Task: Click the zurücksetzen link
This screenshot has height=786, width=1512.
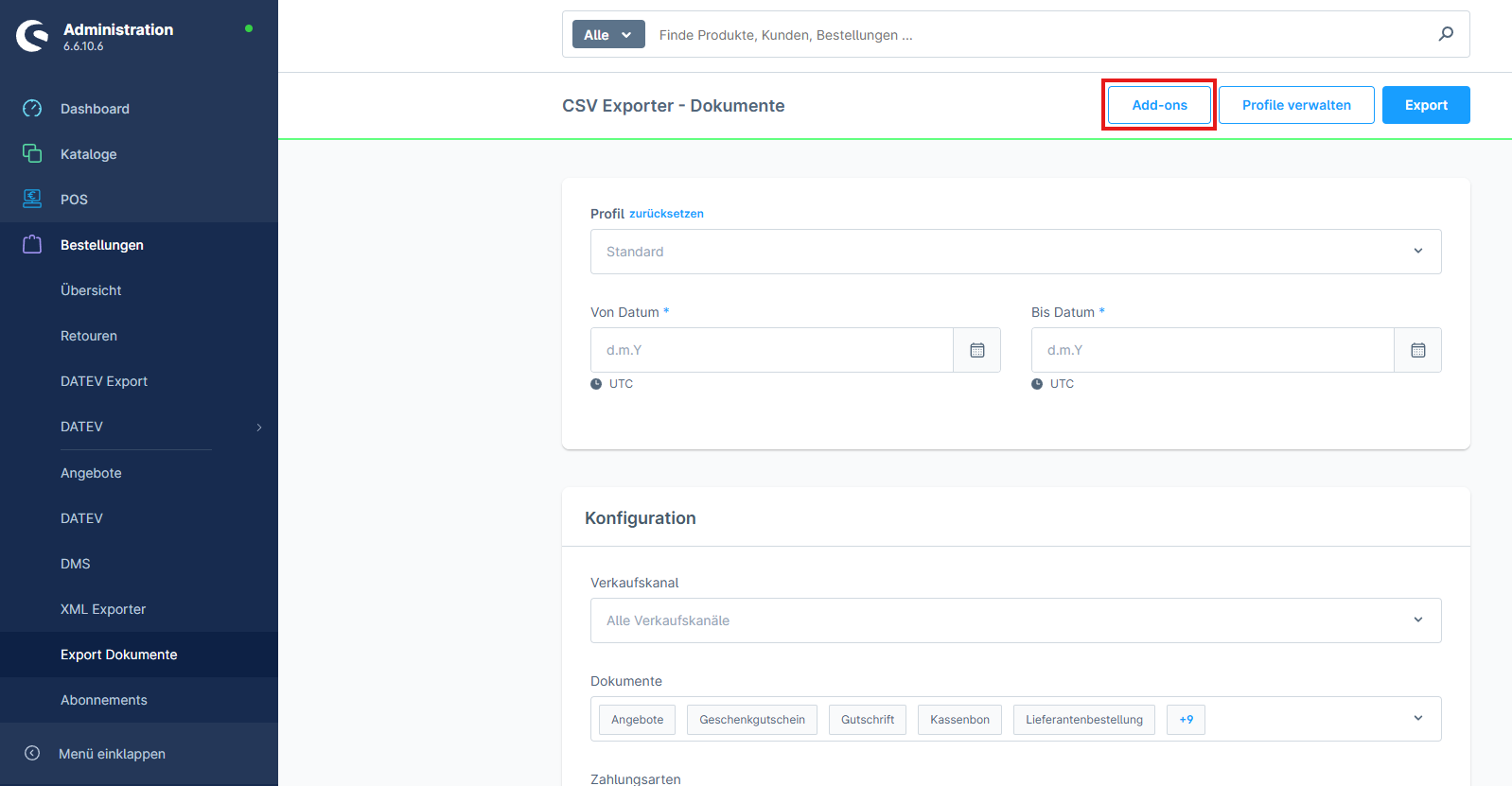Action: point(666,214)
